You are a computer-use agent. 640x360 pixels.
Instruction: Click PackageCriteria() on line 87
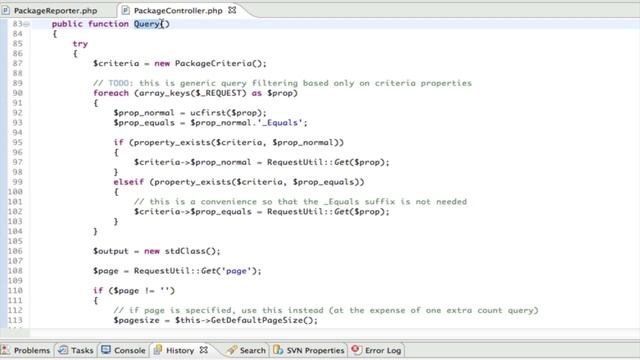[220, 63]
